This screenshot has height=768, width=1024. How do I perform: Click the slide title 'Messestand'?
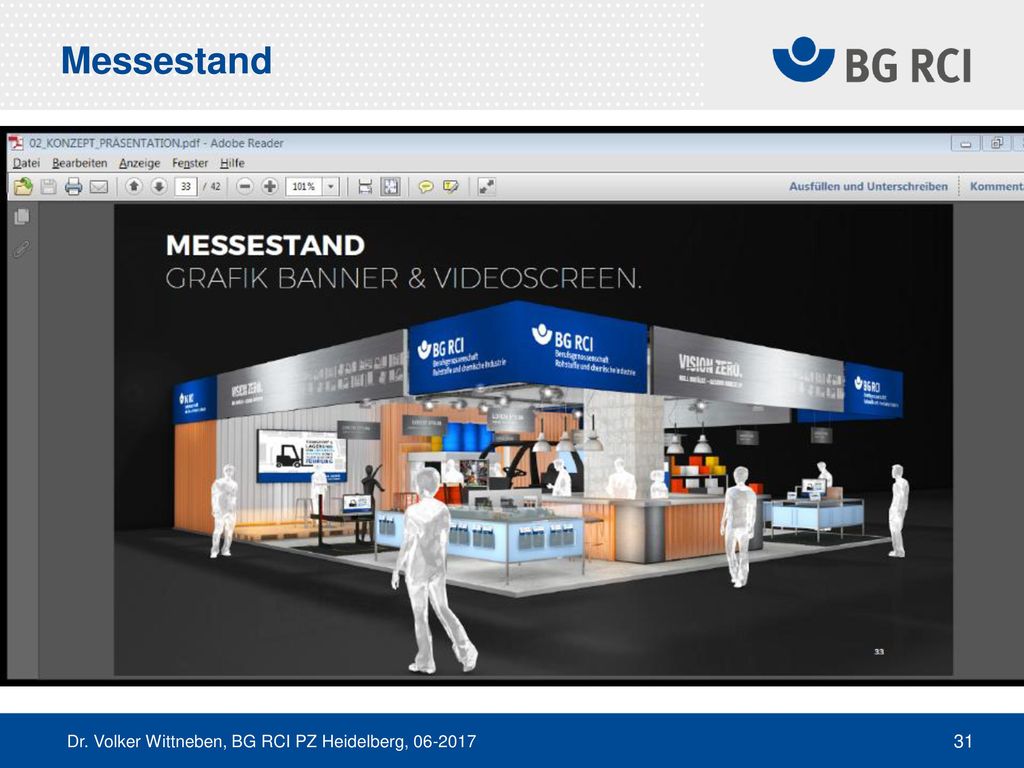tap(167, 61)
